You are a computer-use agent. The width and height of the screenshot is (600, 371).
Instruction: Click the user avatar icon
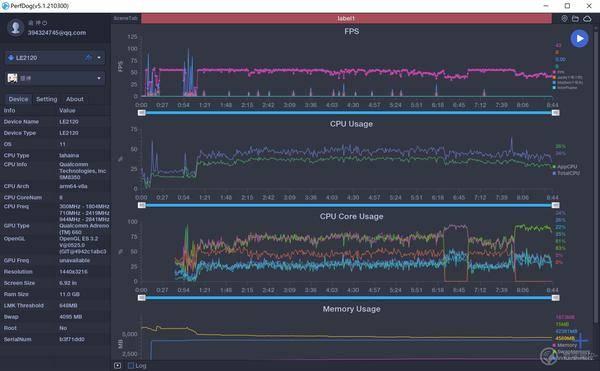15,28
